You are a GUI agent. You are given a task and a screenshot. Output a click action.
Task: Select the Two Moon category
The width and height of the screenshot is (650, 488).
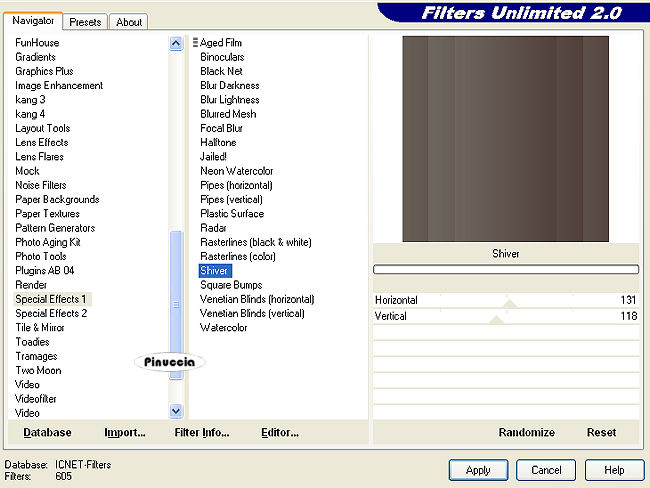39,370
